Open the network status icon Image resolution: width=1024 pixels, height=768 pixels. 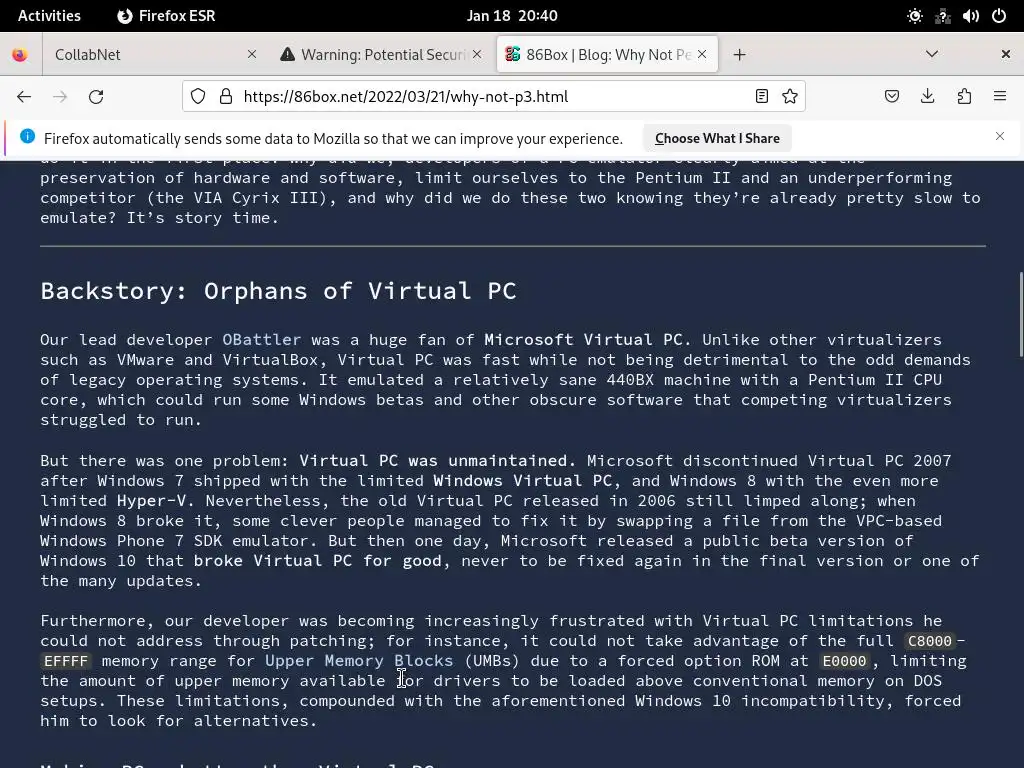point(942,16)
